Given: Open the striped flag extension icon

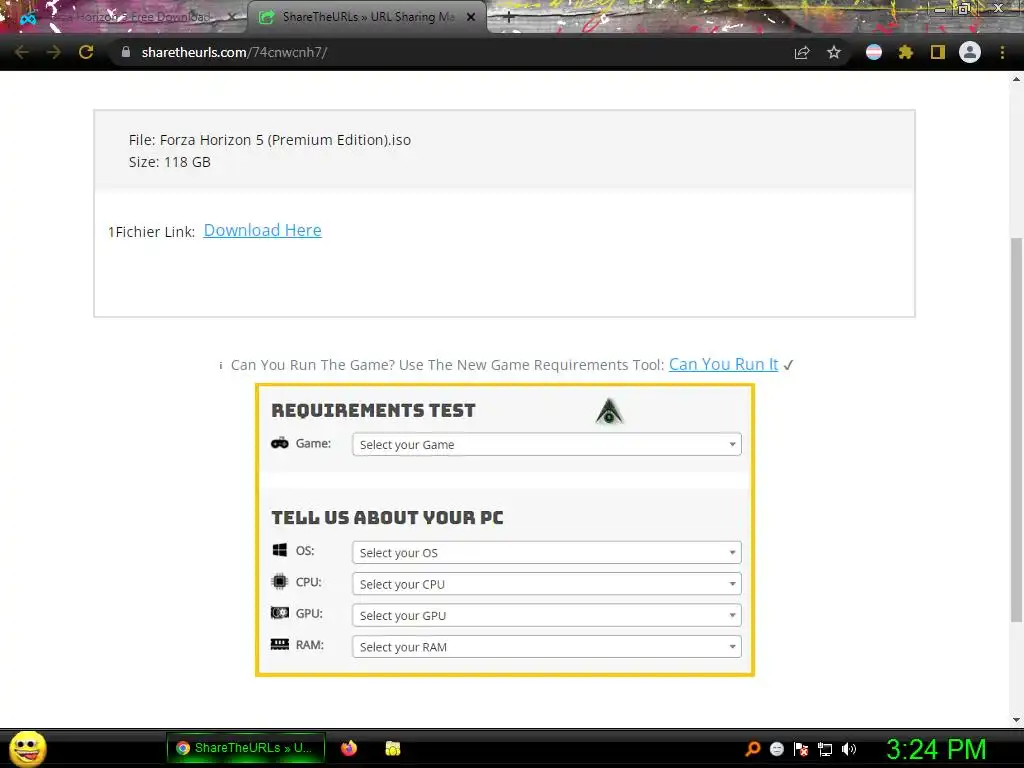Looking at the screenshot, I should coord(874,52).
